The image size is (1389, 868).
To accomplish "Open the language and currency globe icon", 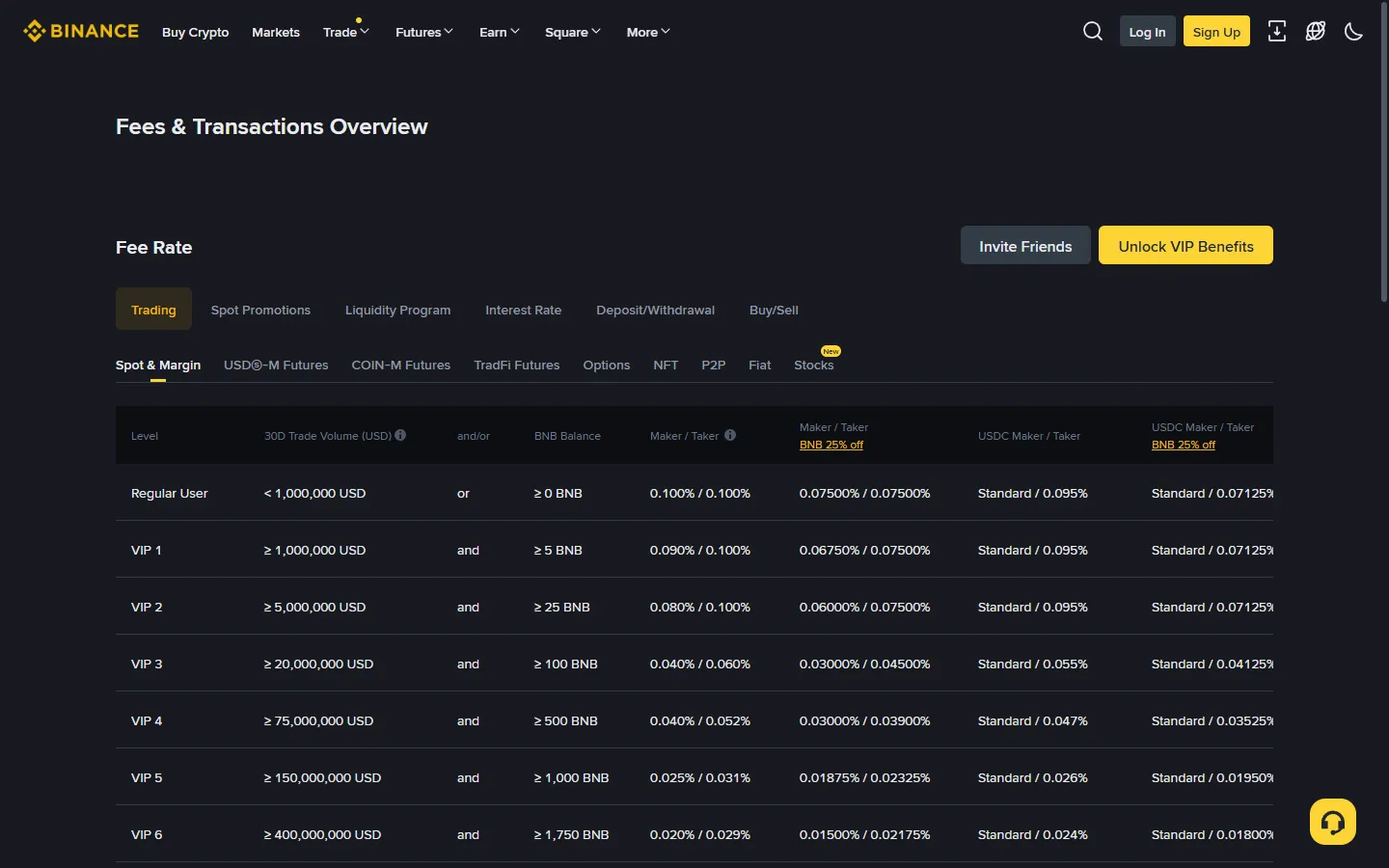I will (x=1316, y=31).
